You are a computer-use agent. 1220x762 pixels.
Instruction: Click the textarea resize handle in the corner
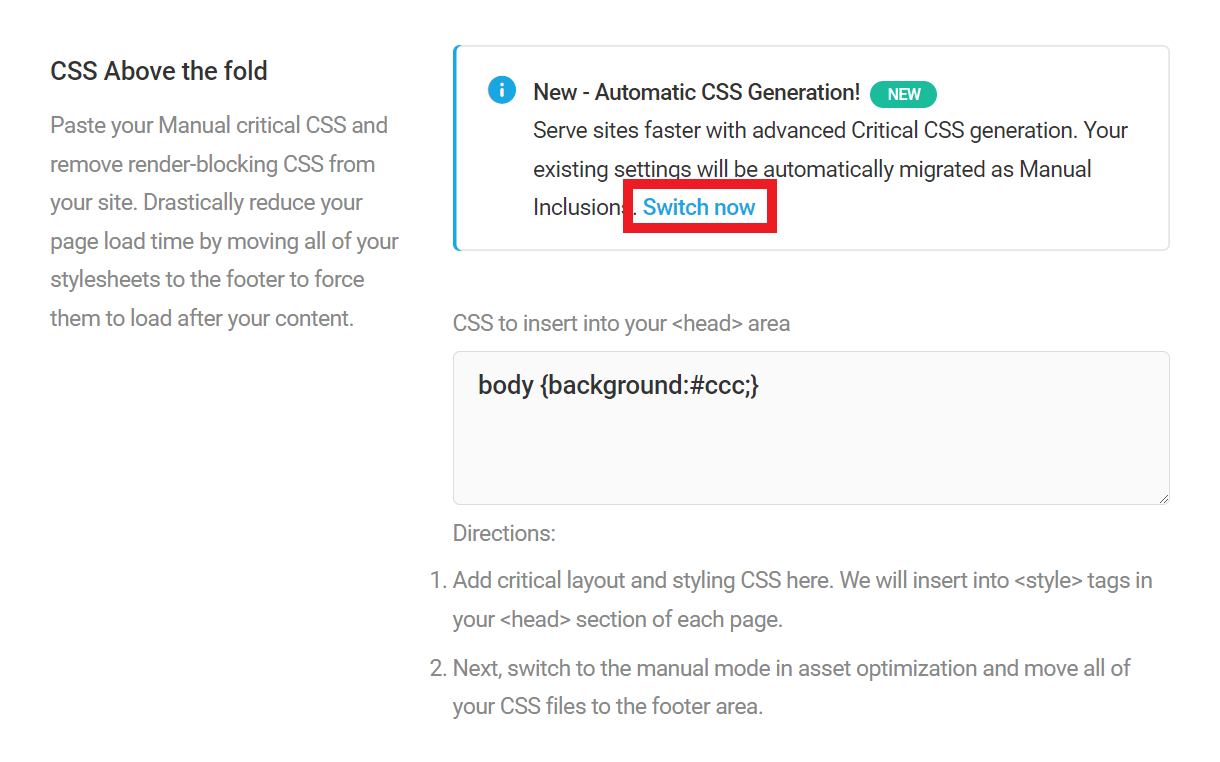1163,497
